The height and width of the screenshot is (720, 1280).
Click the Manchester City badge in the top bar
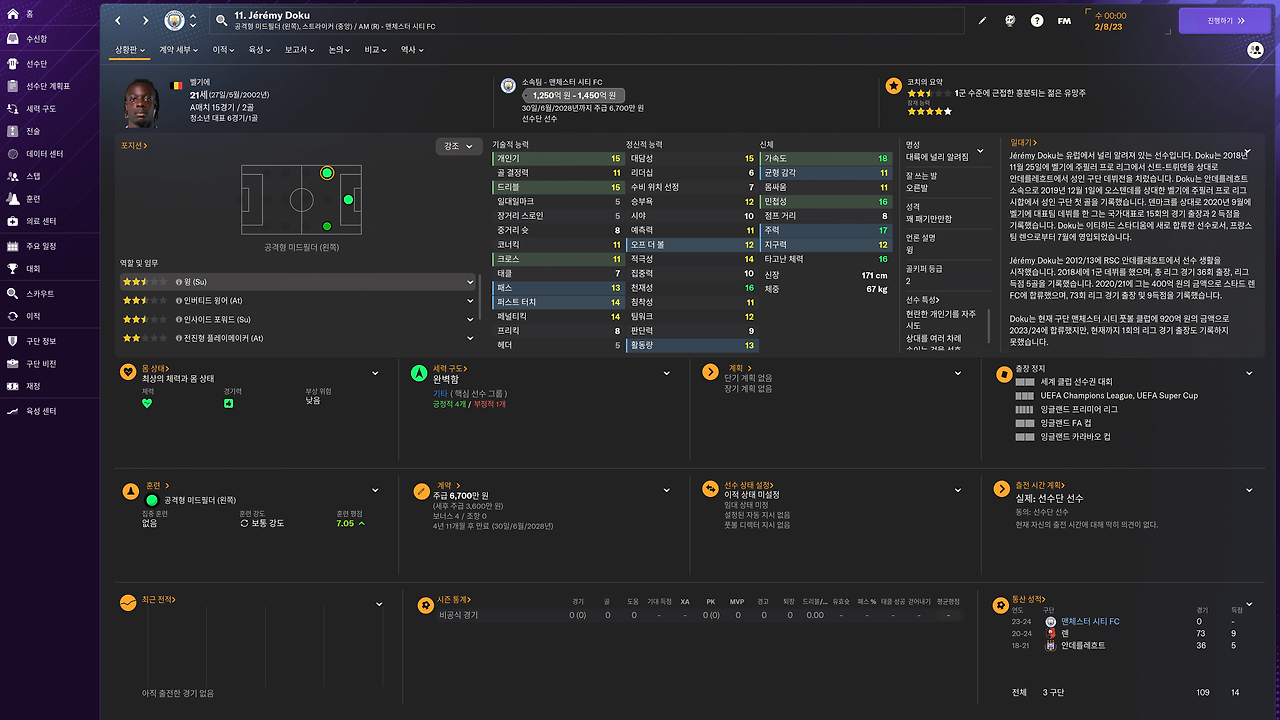[175, 20]
